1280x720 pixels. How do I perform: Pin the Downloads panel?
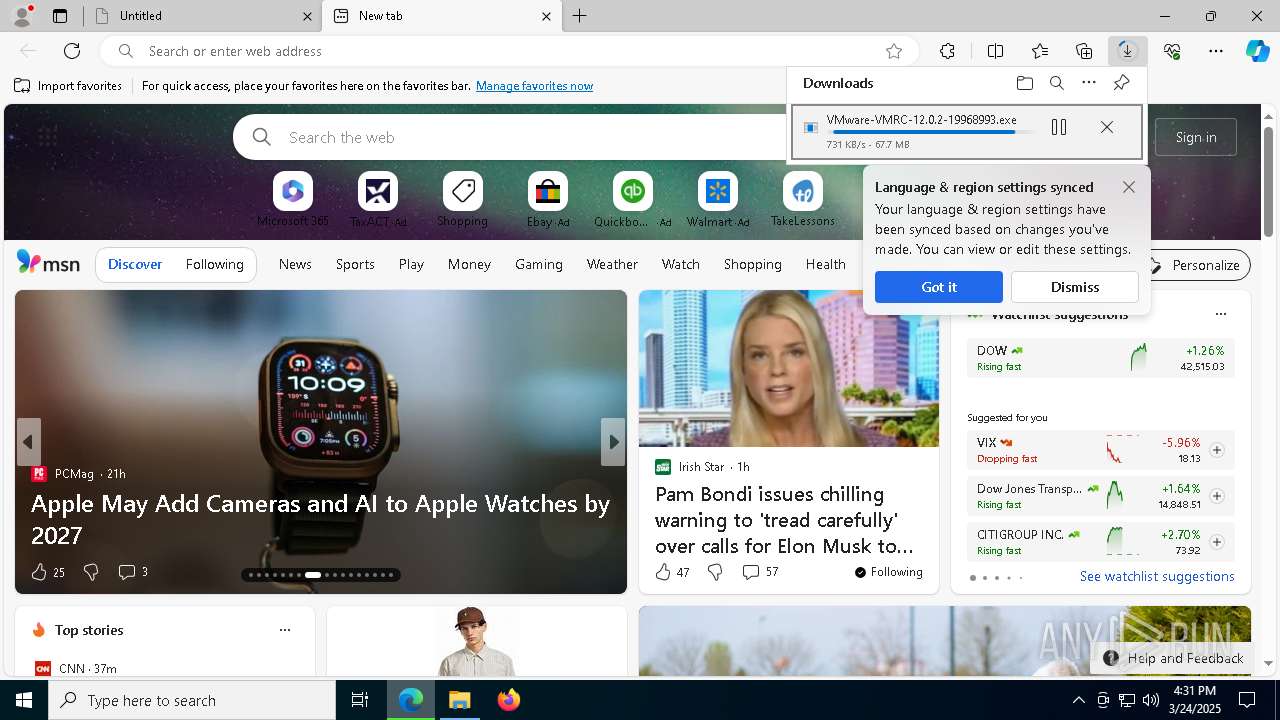[1121, 83]
